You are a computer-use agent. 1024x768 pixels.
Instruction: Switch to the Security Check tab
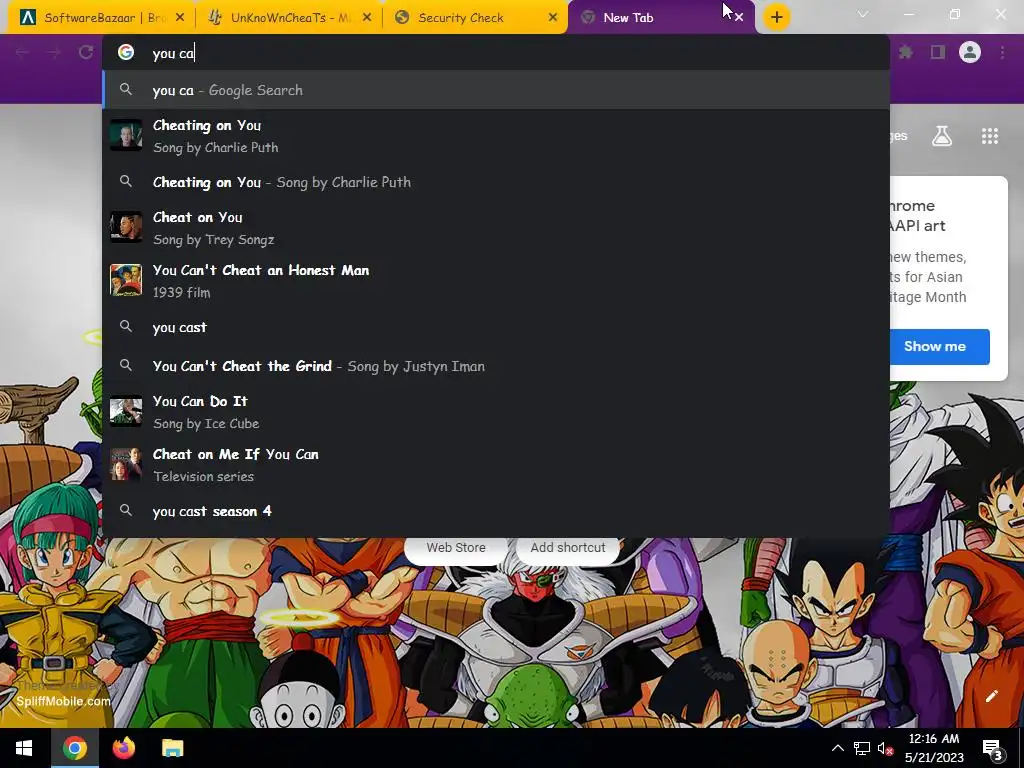[x=474, y=18]
